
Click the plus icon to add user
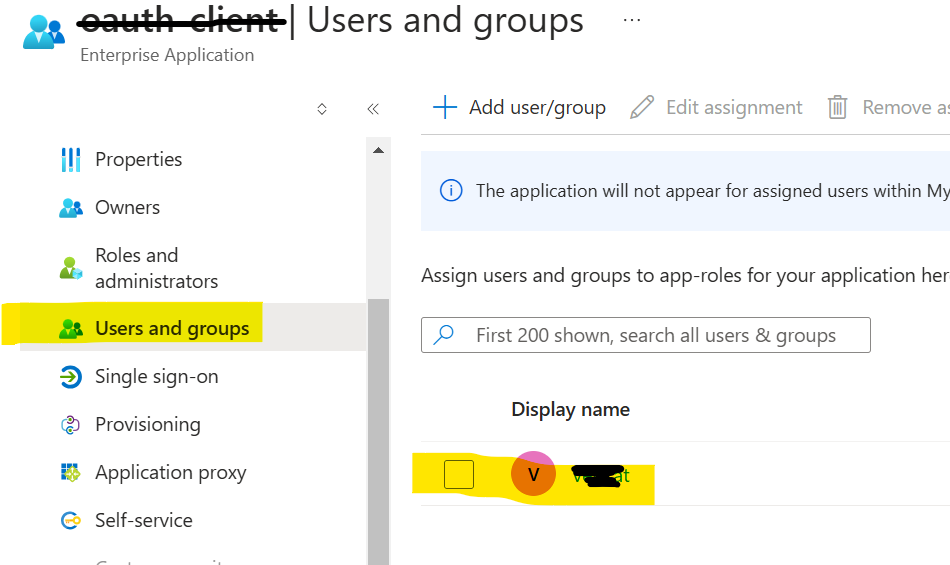point(445,107)
